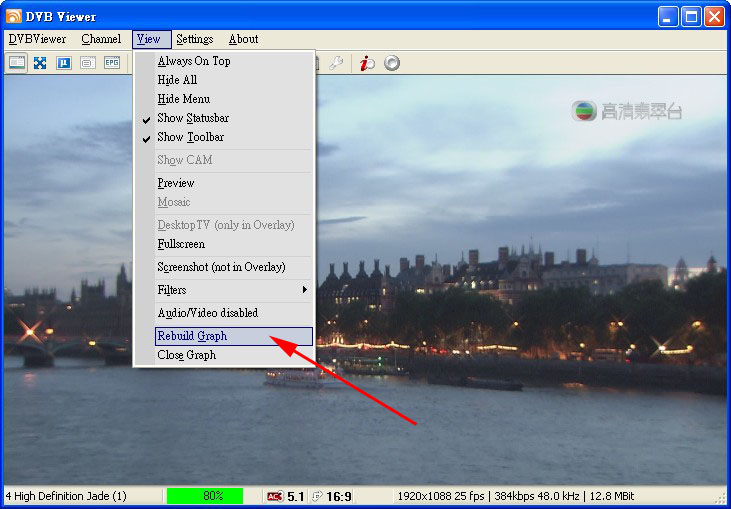Click the wrench settings toolbar icon
The height and width of the screenshot is (509, 731).
point(337,63)
